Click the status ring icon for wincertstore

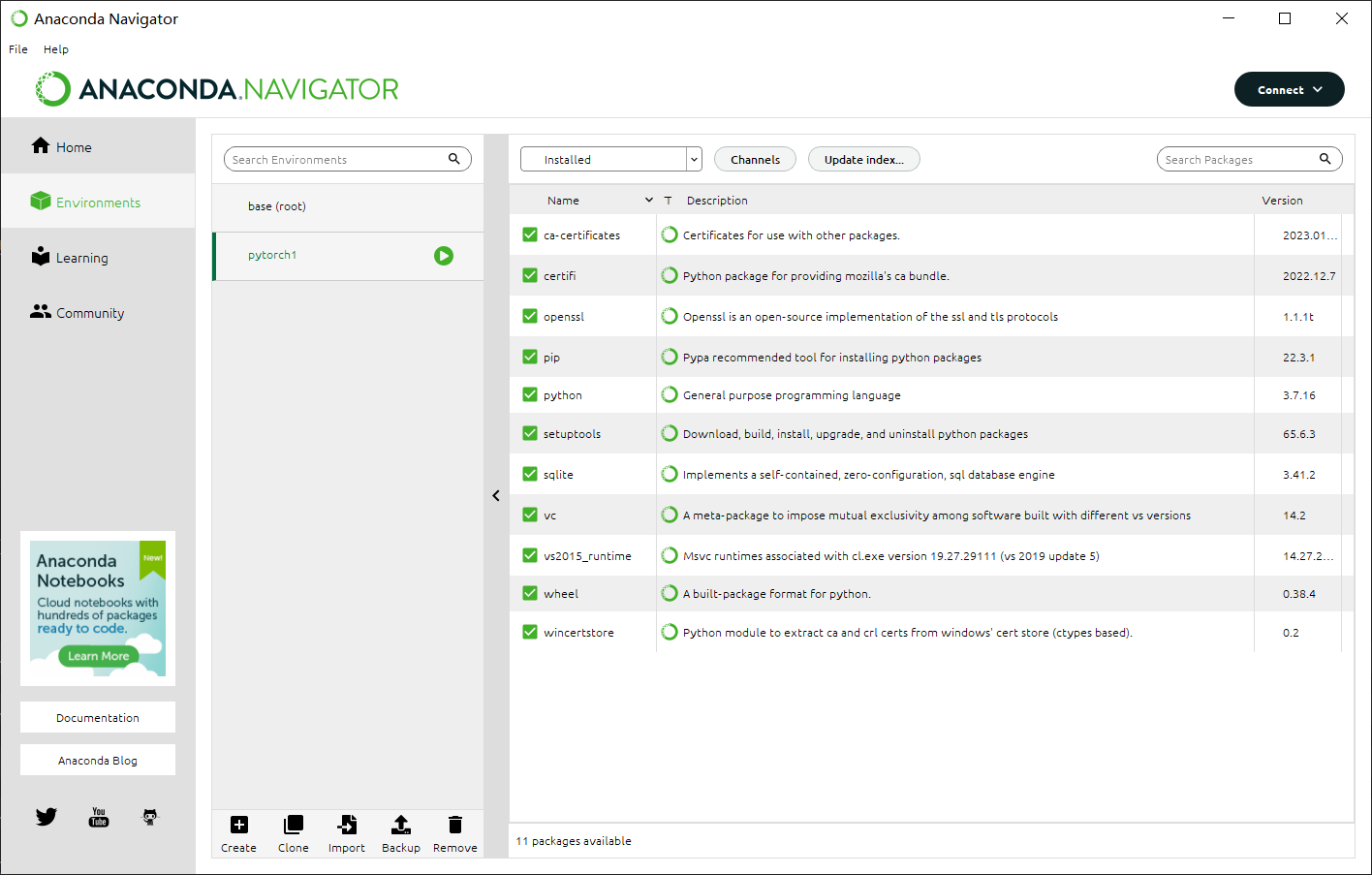[x=670, y=632]
